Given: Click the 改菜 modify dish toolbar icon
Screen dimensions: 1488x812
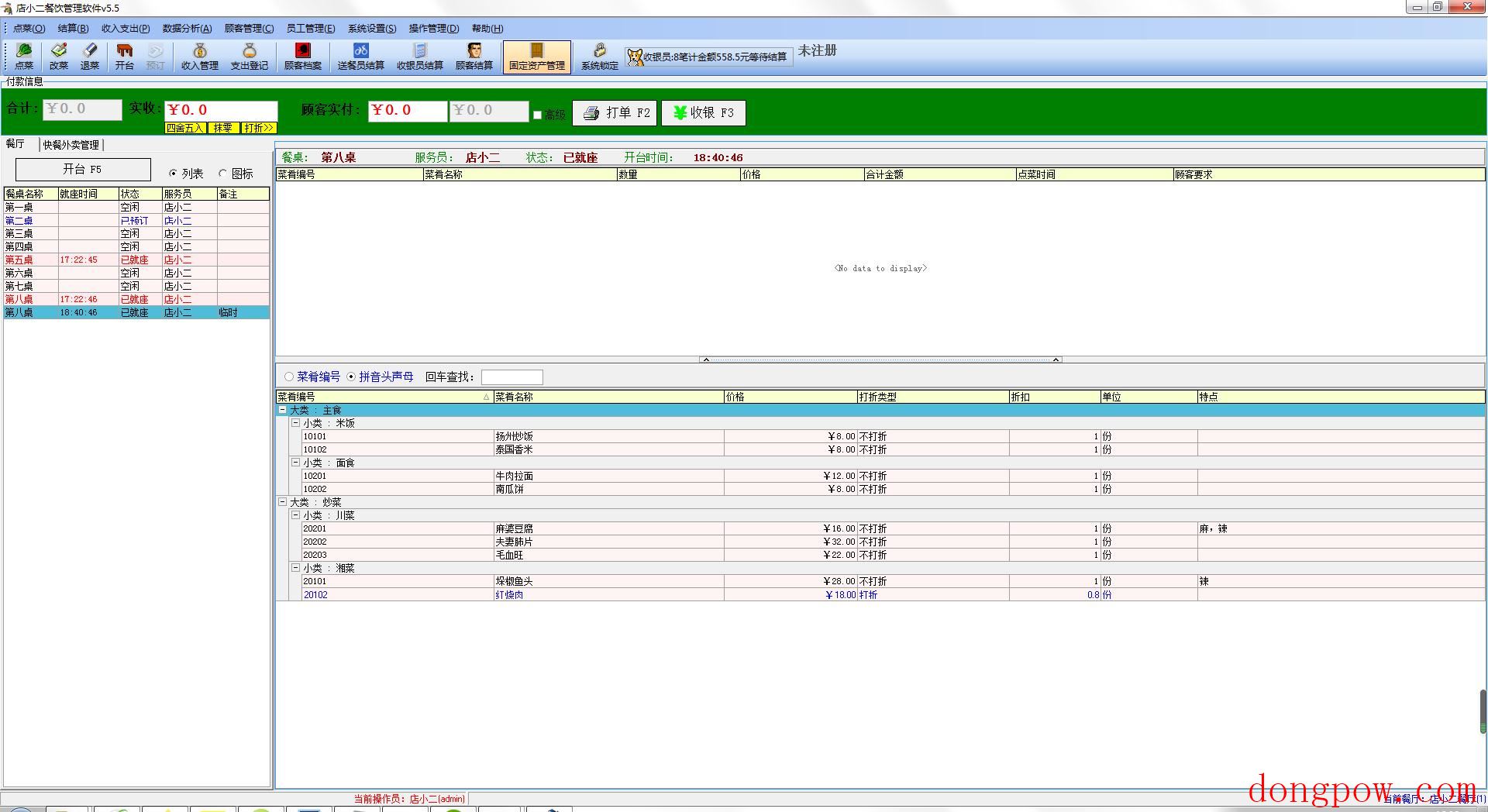Looking at the screenshot, I should 59,57.
